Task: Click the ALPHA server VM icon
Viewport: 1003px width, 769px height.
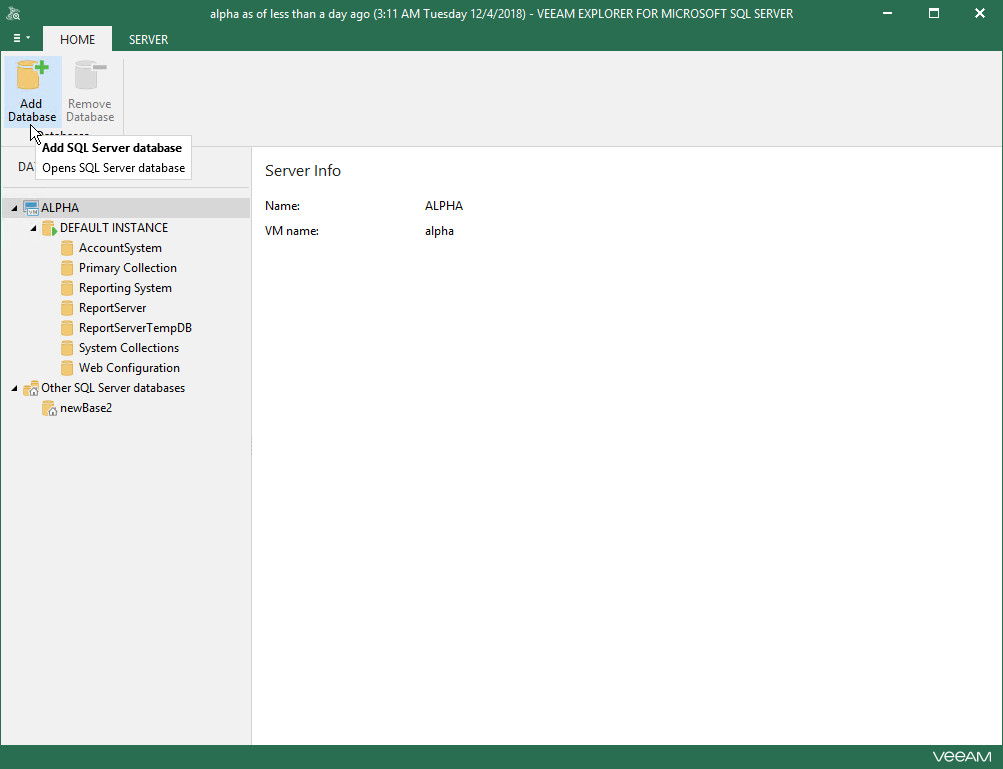Action: click(x=31, y=208)
